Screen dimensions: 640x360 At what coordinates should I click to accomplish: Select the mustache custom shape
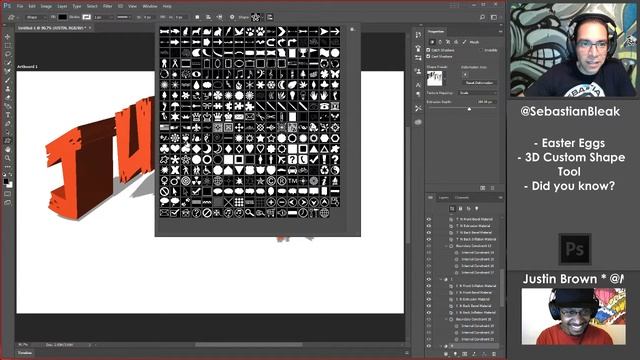point(282,170)
